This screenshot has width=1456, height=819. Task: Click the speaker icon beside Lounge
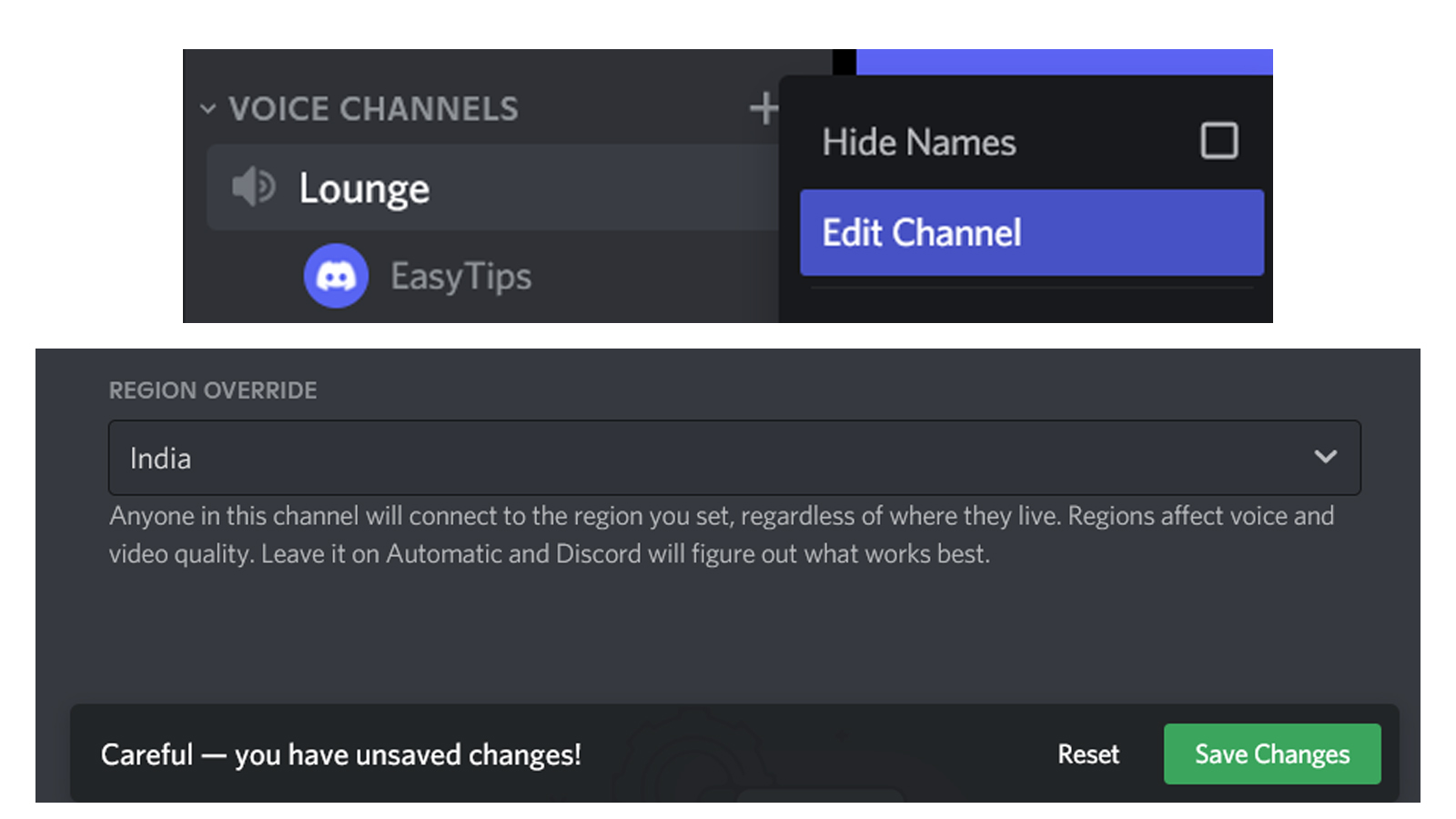pos(252,187)
